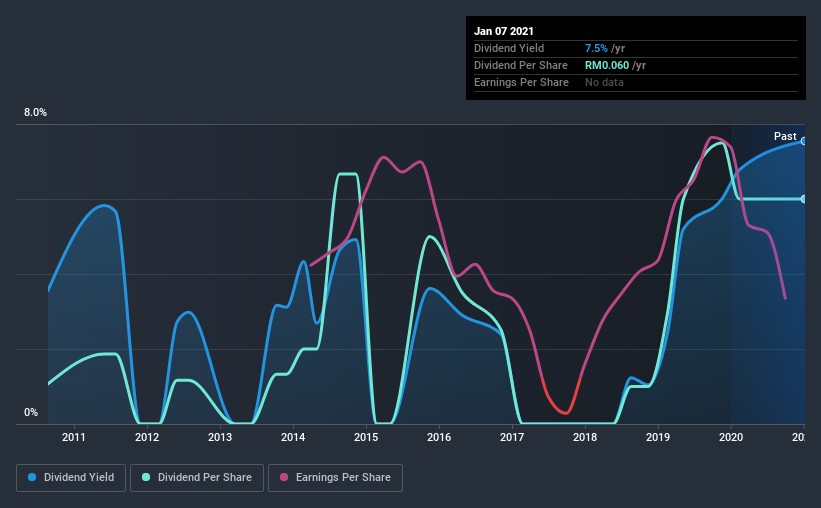
Task: Click the 2020 x-axis label
Action: coord(731,437)
